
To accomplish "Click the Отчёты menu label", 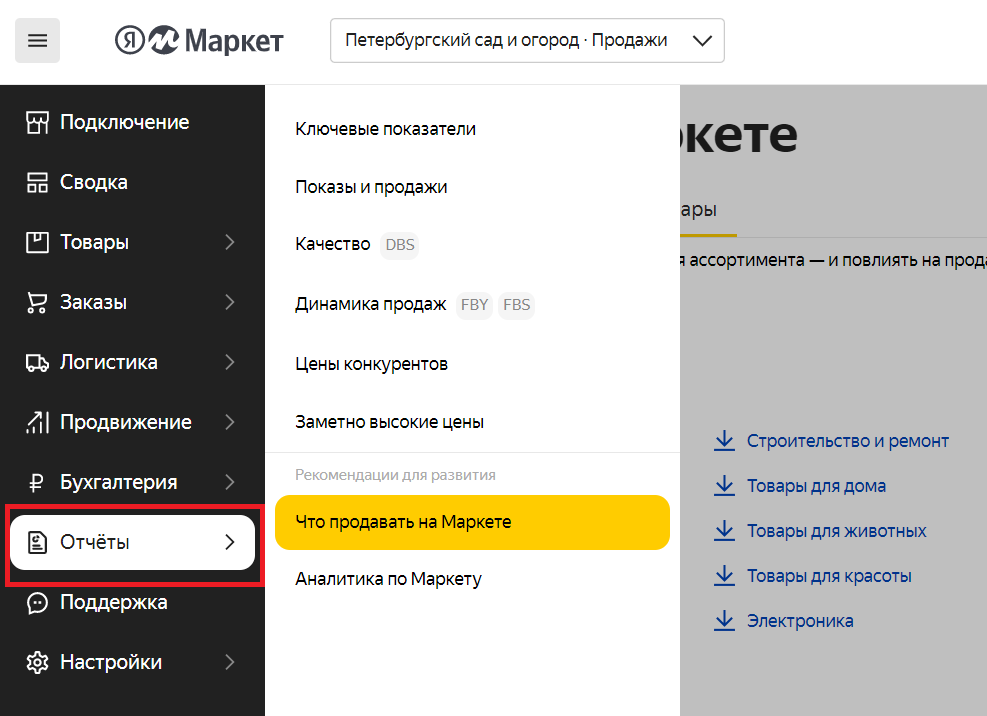I will [94, 543].
